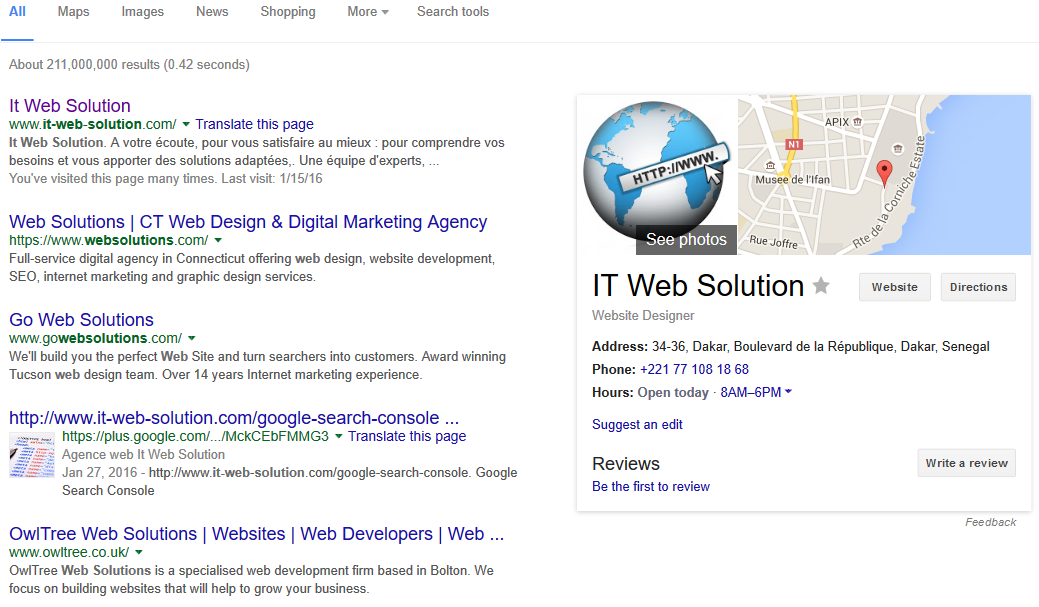Switch to the Shopping tab
This screenshot has width=1039, height=607.
(288, 12)
